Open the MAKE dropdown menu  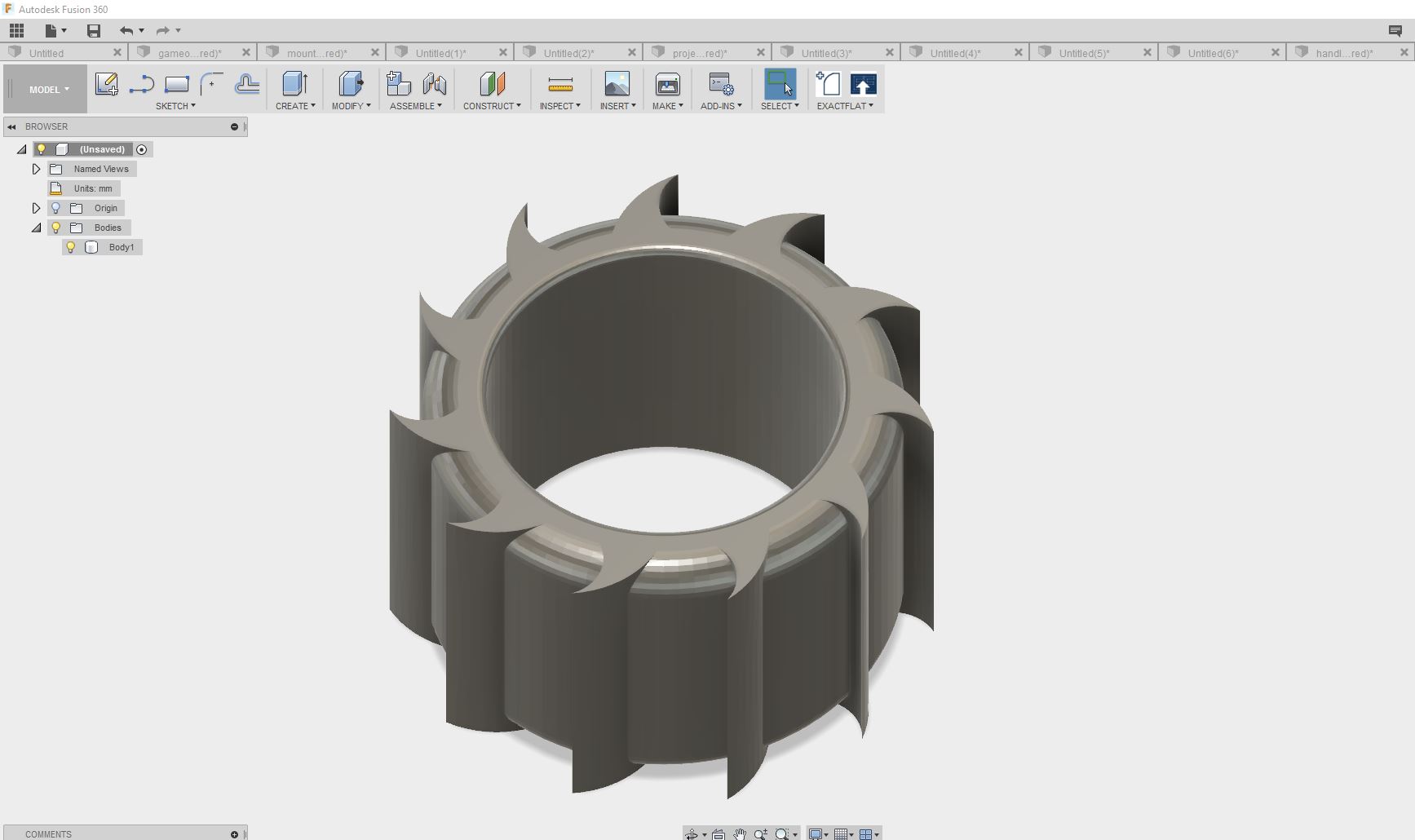[x=667, y=106]
